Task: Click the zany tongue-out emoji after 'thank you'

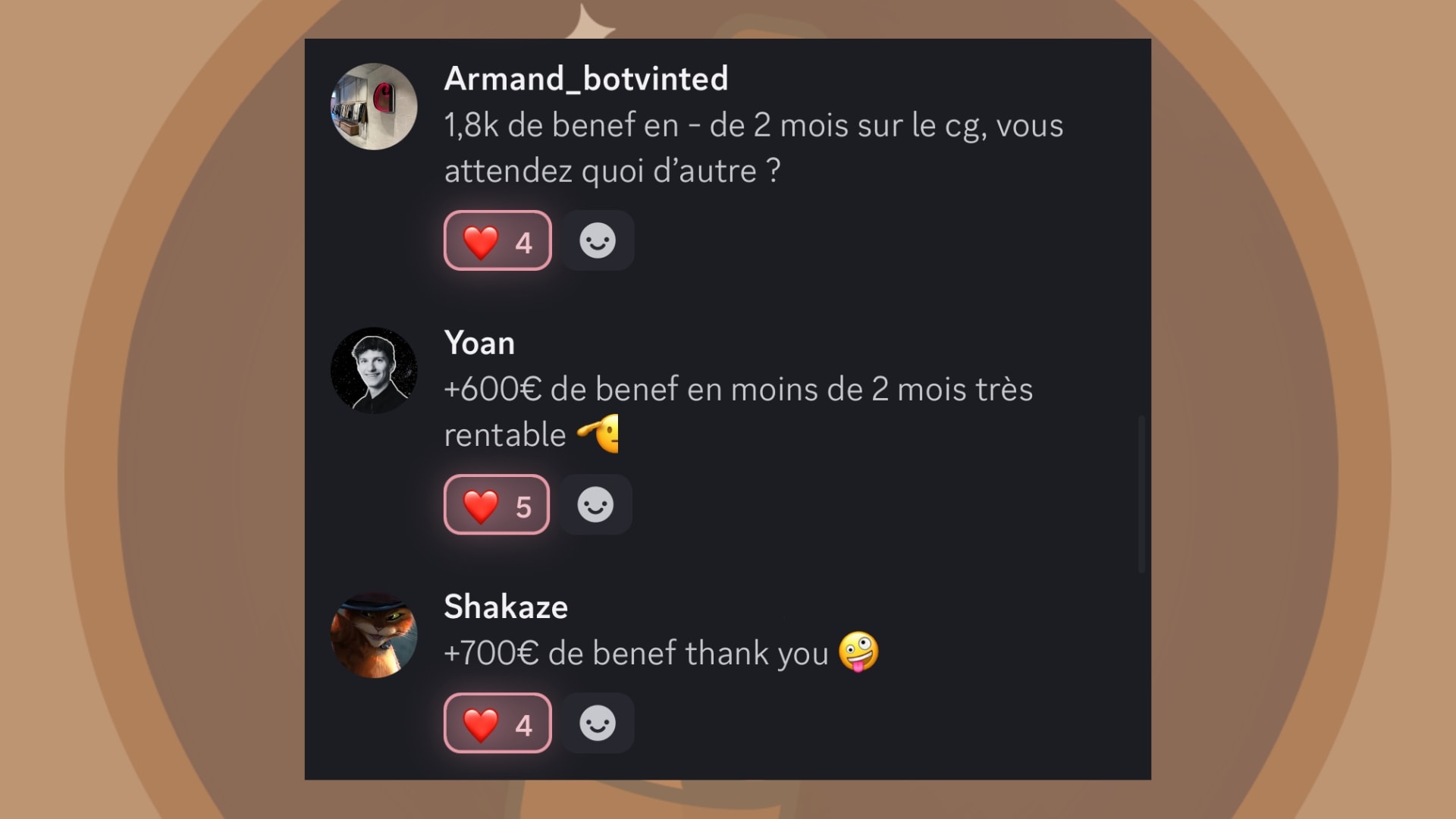Action: point(858,652)
